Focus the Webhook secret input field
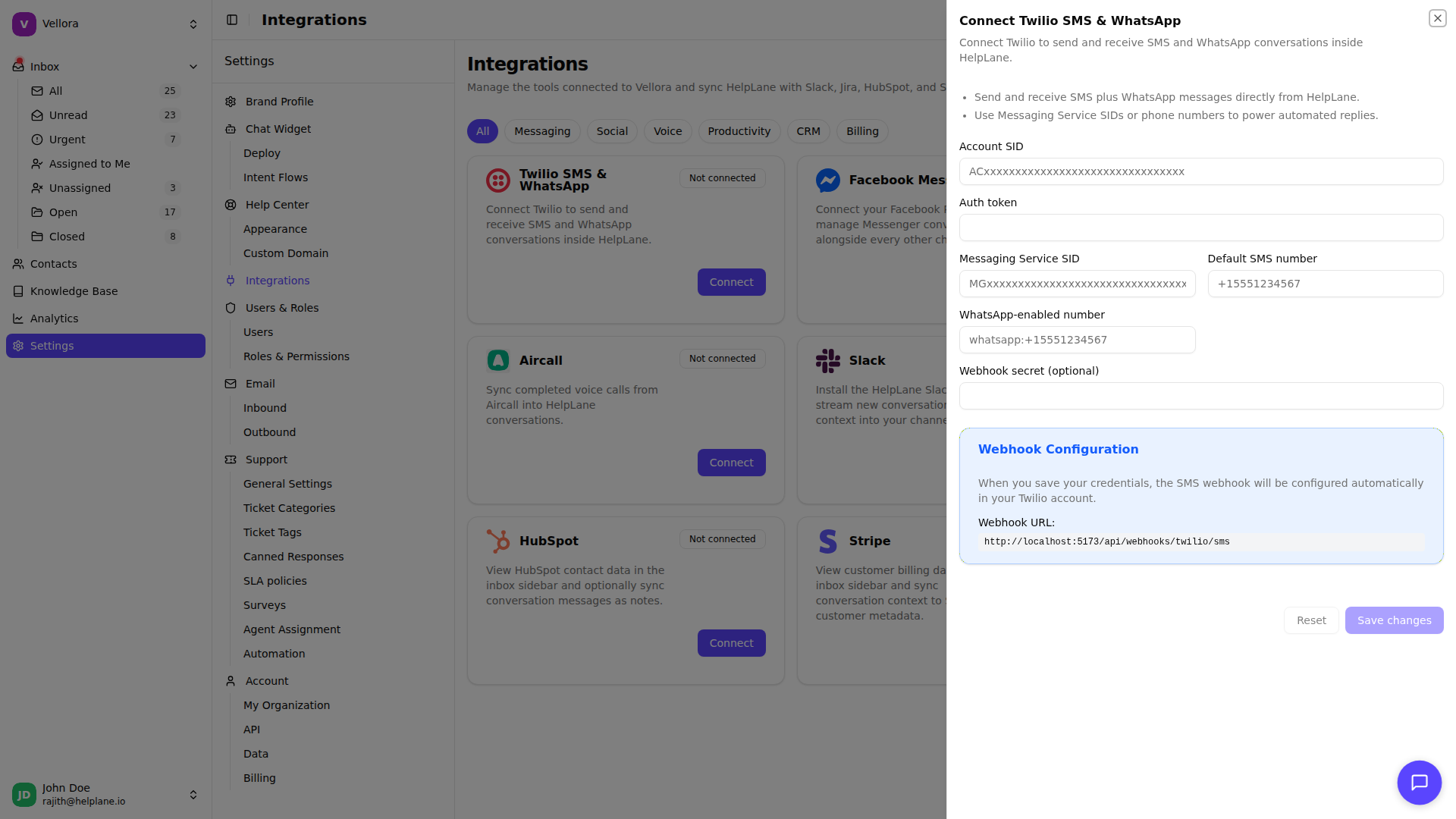 coord(1201,396)
